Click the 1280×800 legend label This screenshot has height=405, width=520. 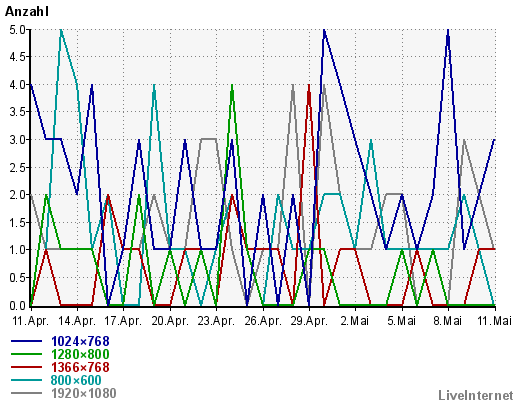pyautogui.click(x=80, y=354)
